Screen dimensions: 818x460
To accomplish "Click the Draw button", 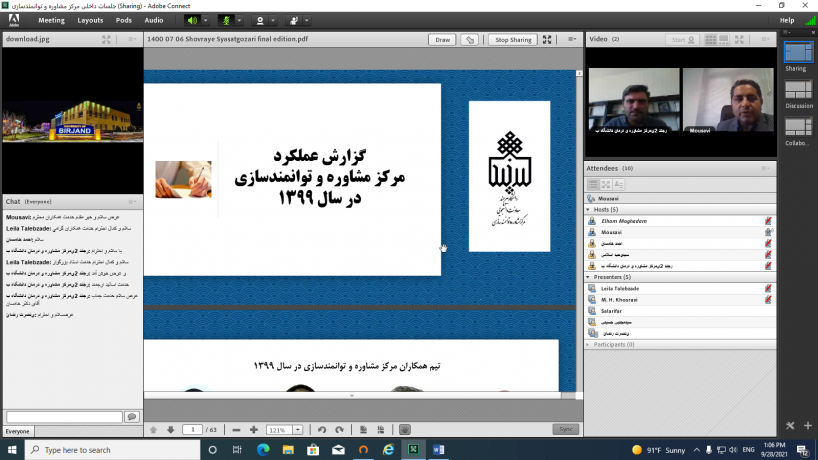I will coord(442,40).
